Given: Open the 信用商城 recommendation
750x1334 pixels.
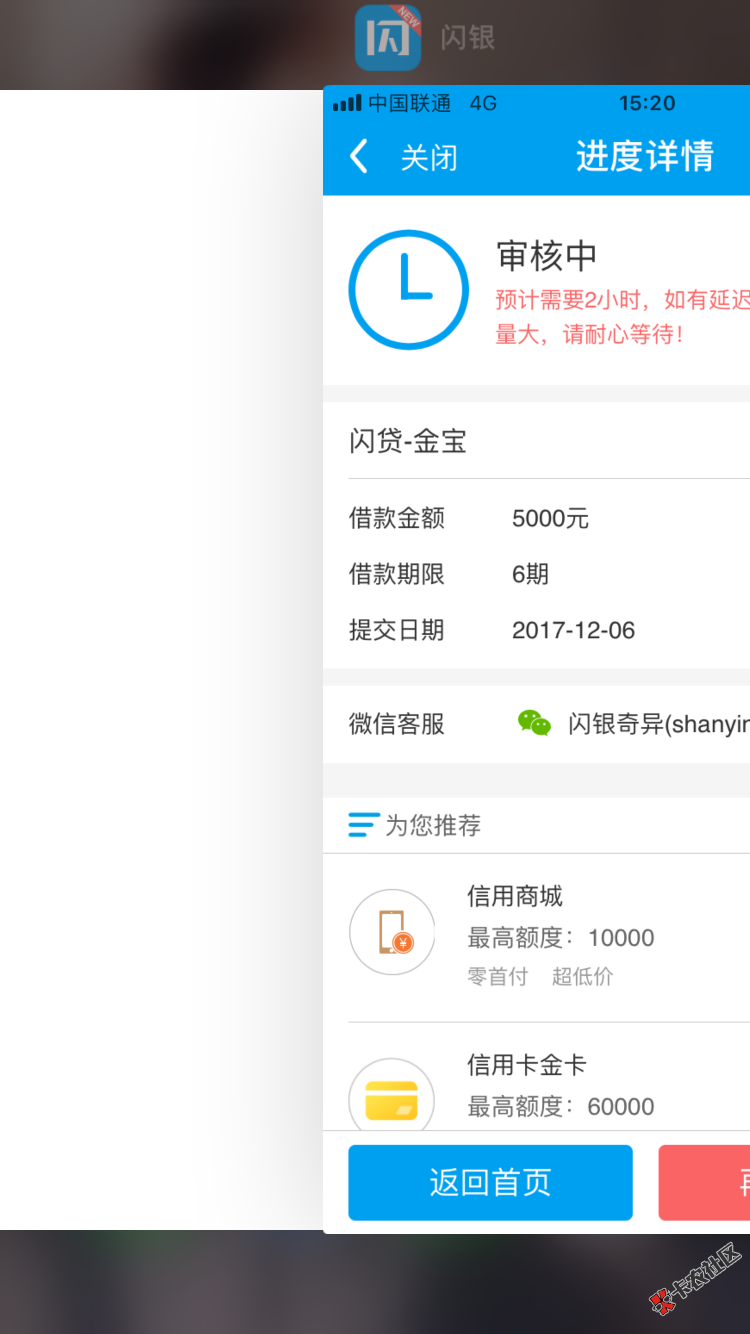Looking at the screenshot, I should 515,896.
